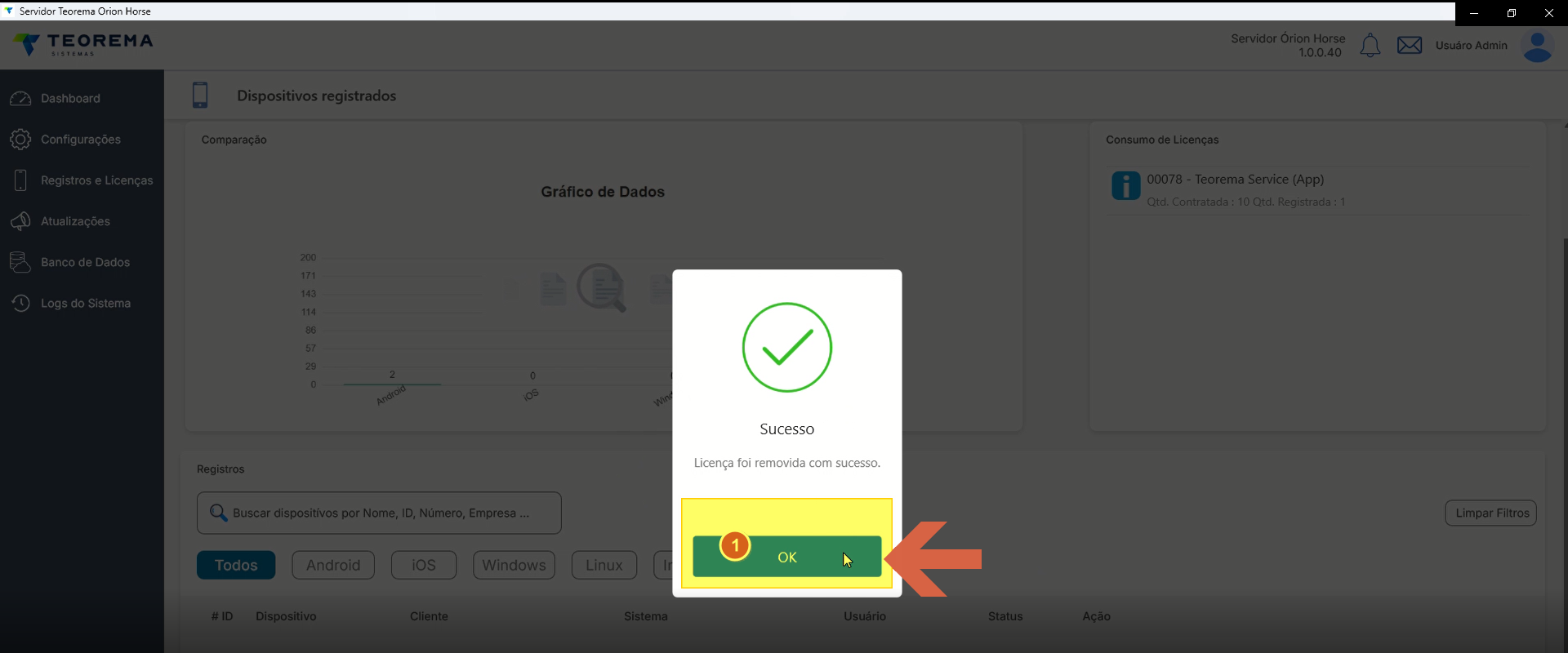Click the Dashboard gauge icon
The height and width of the screenshot is (653, 1568).
tap(20, 98)
